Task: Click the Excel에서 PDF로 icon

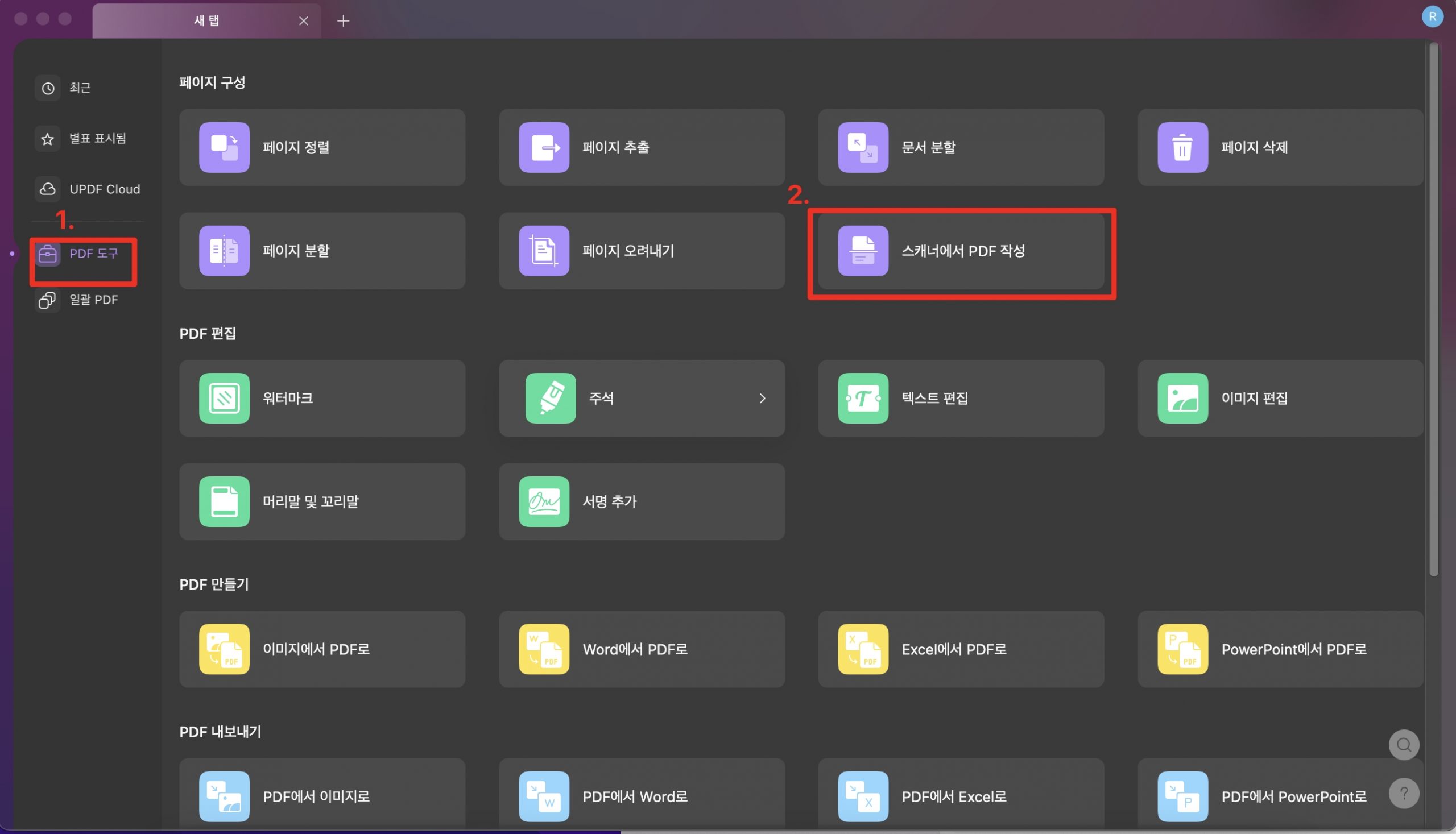Action: (863, 650)
